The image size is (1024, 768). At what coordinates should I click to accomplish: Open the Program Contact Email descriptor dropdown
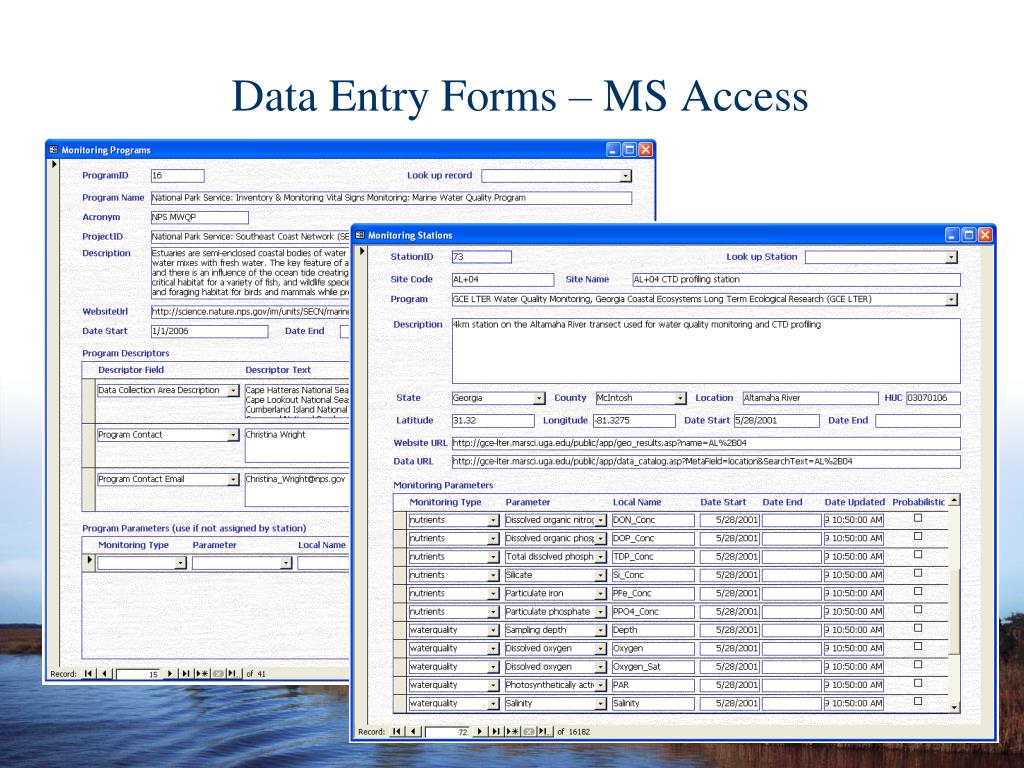233,479
